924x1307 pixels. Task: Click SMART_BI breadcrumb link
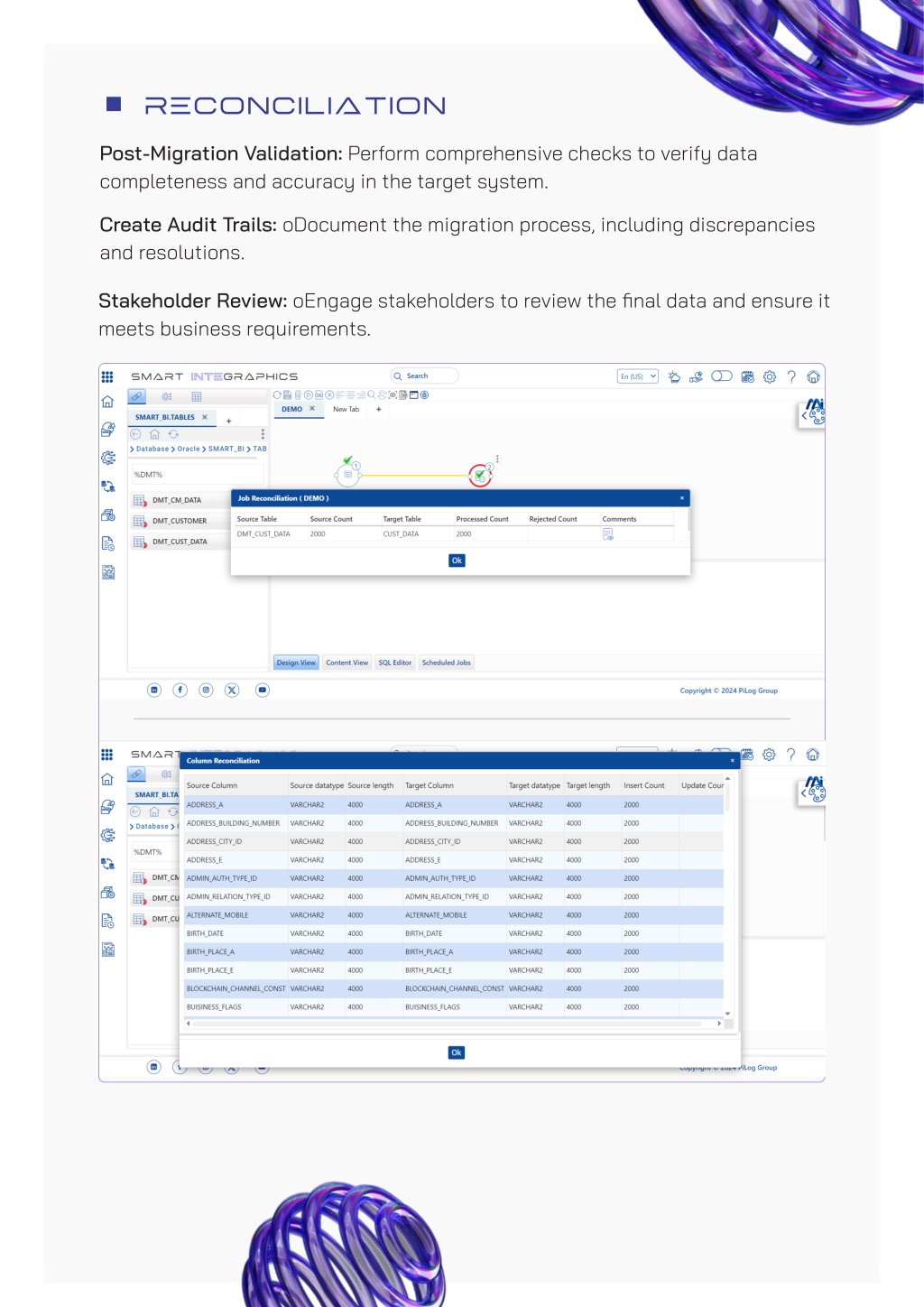(226, 449)
